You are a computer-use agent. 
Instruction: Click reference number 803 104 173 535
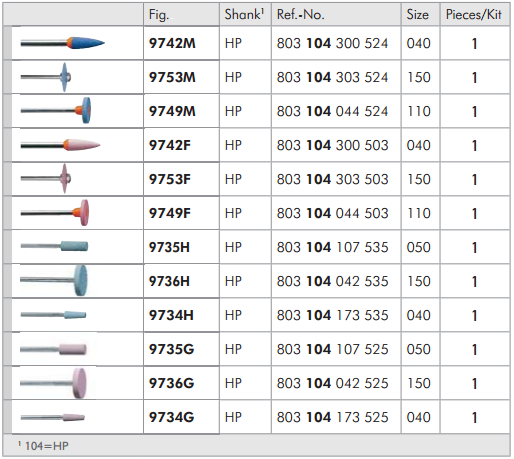[x=332, y=315]
